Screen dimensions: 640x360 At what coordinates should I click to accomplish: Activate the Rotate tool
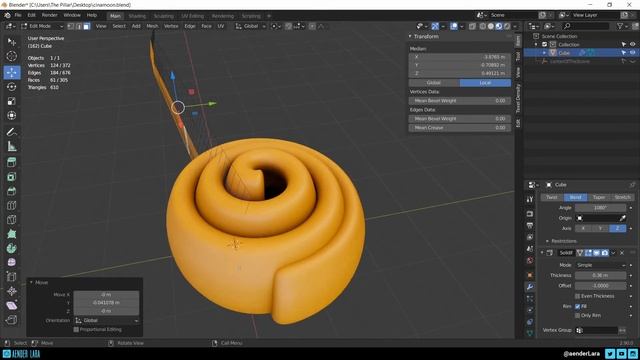point(12,87)
